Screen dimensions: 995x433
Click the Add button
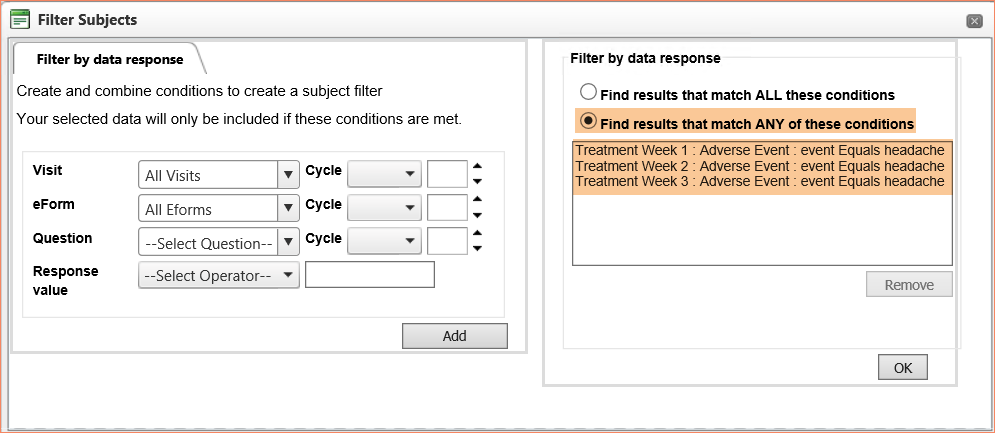[x=454, y=336]
